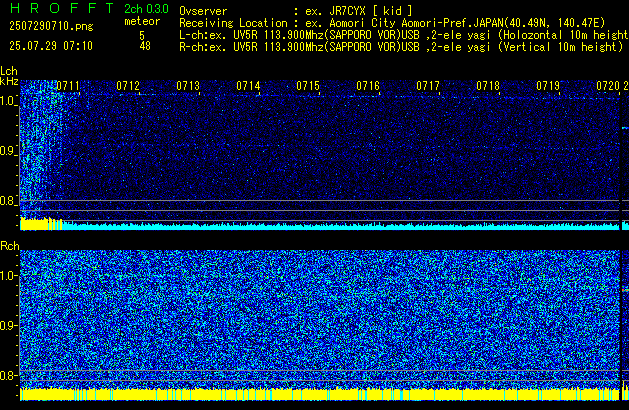Select the 2ch 0.3.0 version label
629x410 pixels.
[146, 8]
